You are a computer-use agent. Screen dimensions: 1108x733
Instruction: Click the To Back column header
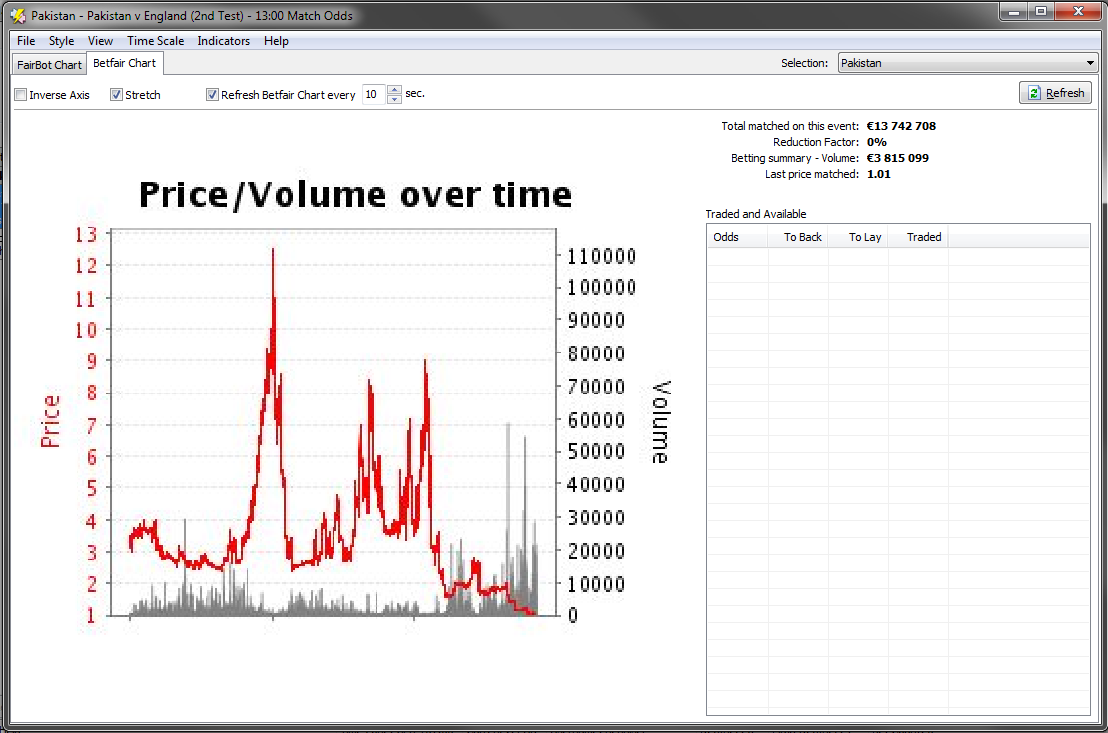[x=798, y=237]
